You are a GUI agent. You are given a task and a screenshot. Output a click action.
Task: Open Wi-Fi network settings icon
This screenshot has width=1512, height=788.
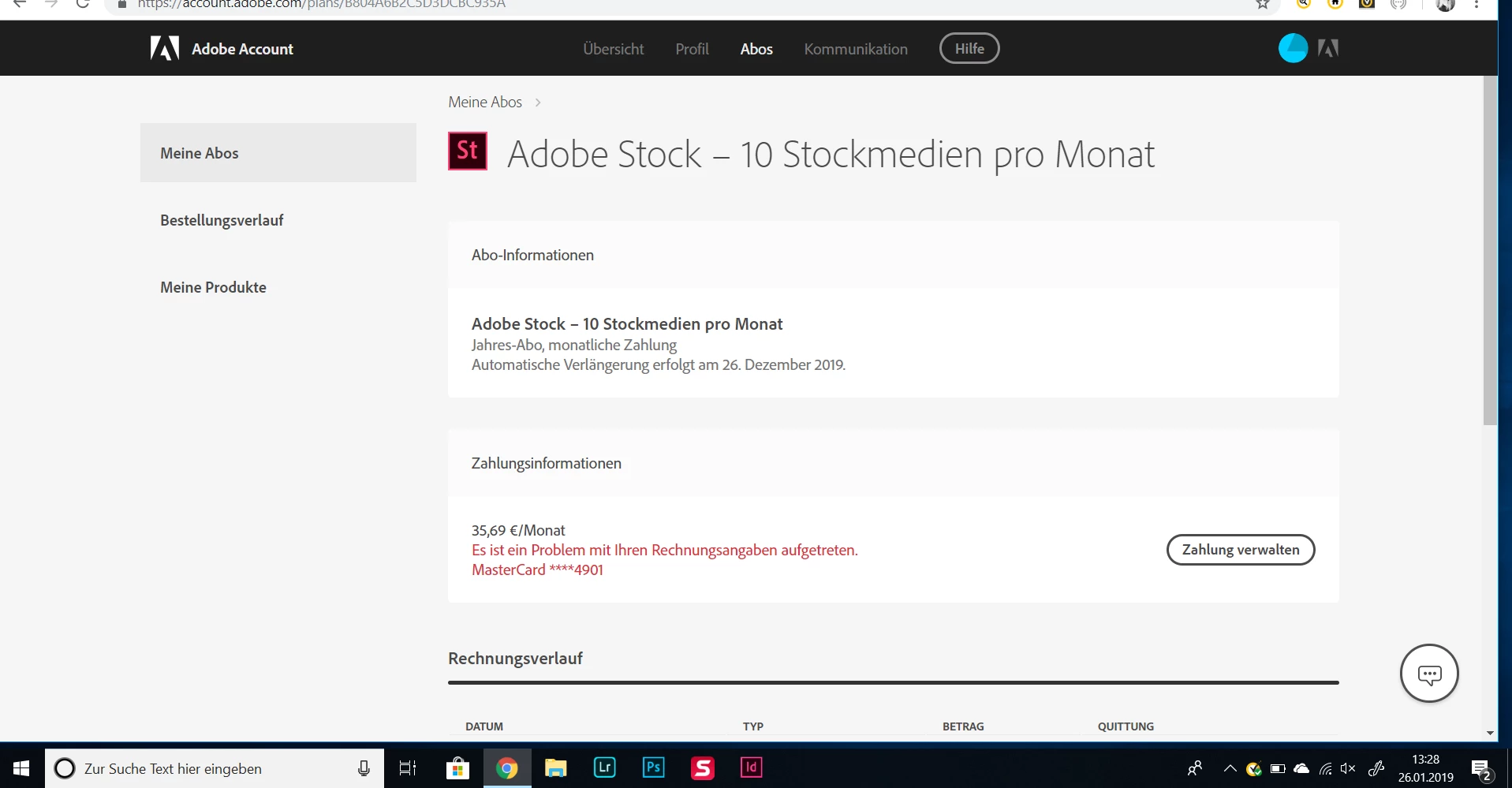[x=1326, y=768]
